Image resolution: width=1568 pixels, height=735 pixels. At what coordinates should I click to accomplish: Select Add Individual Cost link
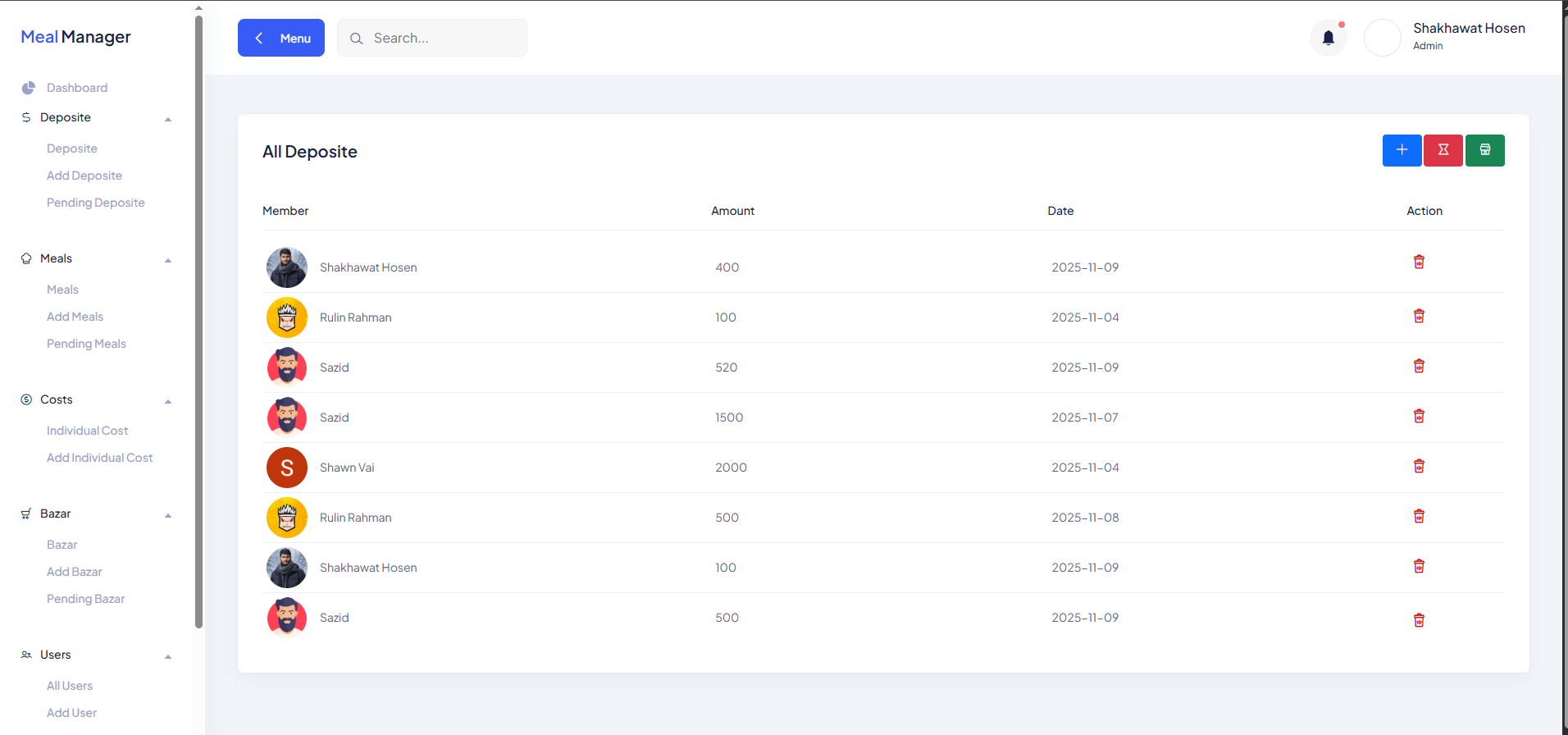(99, 458)
